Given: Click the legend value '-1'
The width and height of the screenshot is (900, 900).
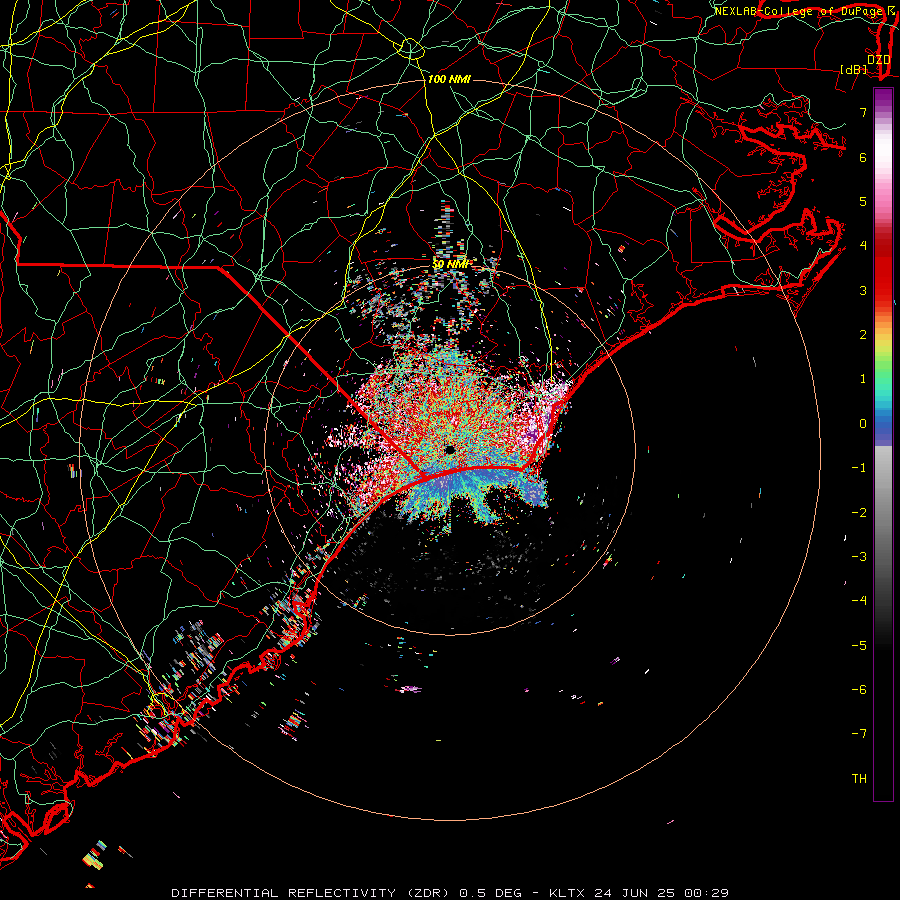Looking at the screenshot, I should 859,468.
